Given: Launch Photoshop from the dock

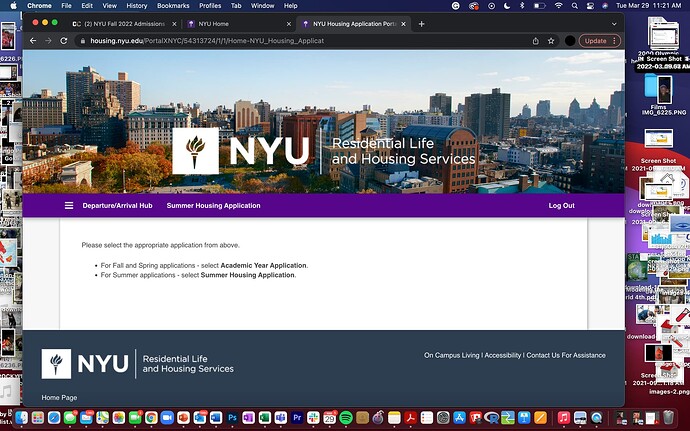Looking at the screenshot, I should coord(232,417).
